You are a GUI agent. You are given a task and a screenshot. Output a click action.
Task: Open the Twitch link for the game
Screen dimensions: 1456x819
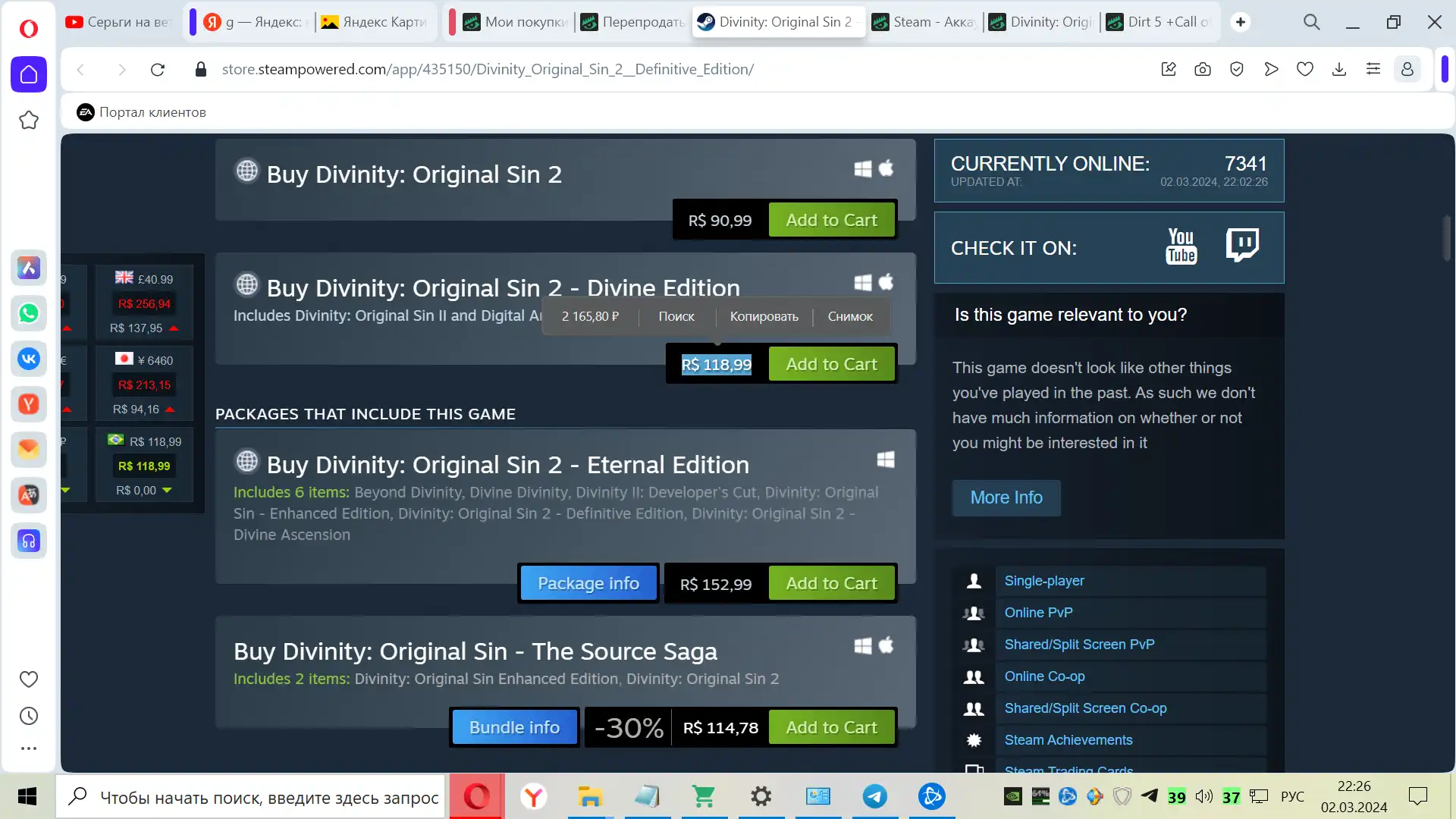(1242, 245)
